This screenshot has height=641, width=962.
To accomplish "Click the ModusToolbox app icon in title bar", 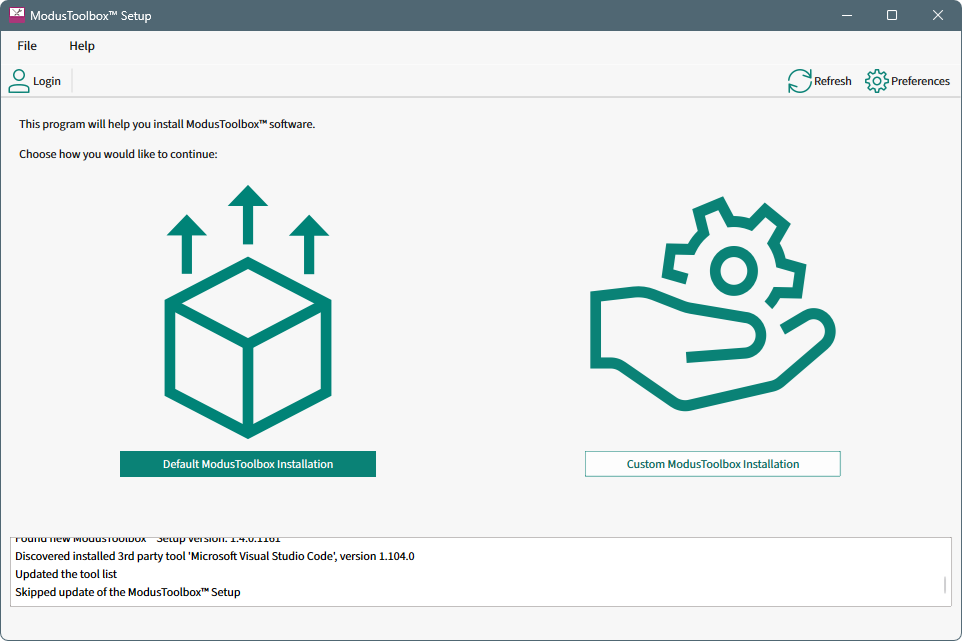I will click(x=16, y=16).
